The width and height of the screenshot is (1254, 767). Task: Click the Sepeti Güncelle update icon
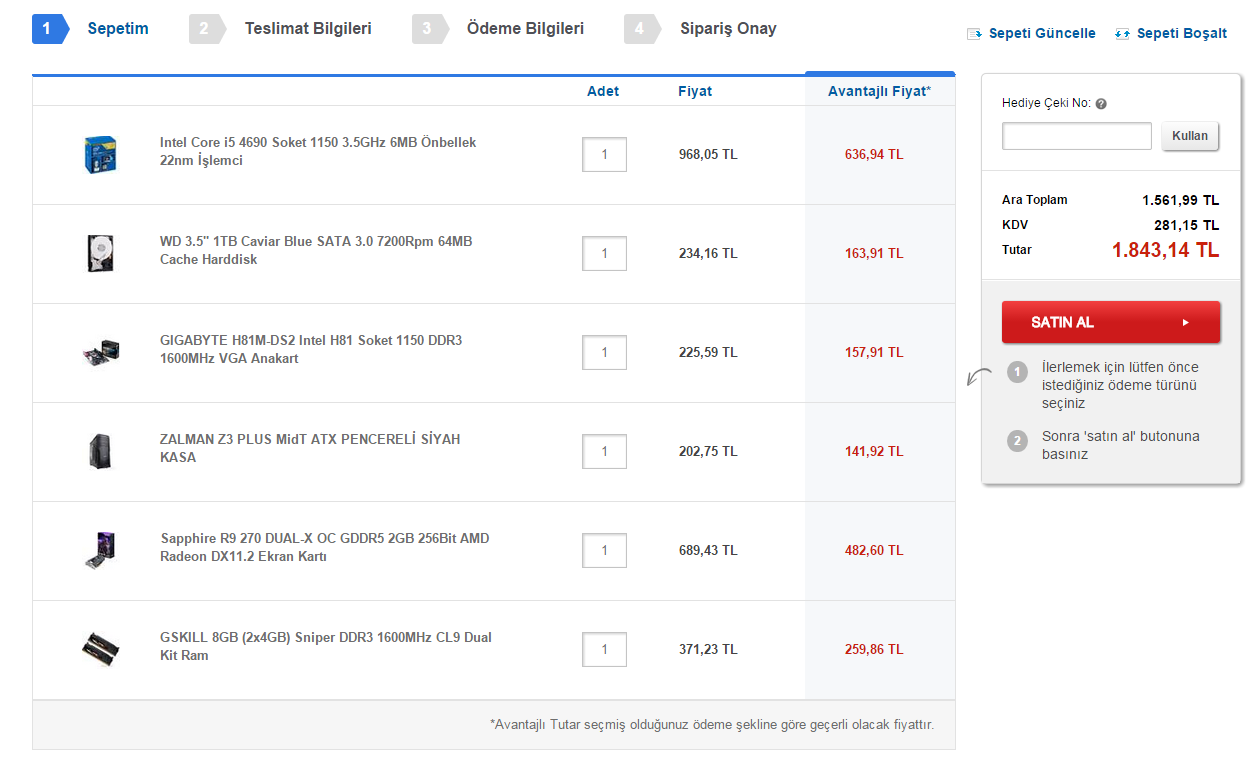[x=975, y=34]
